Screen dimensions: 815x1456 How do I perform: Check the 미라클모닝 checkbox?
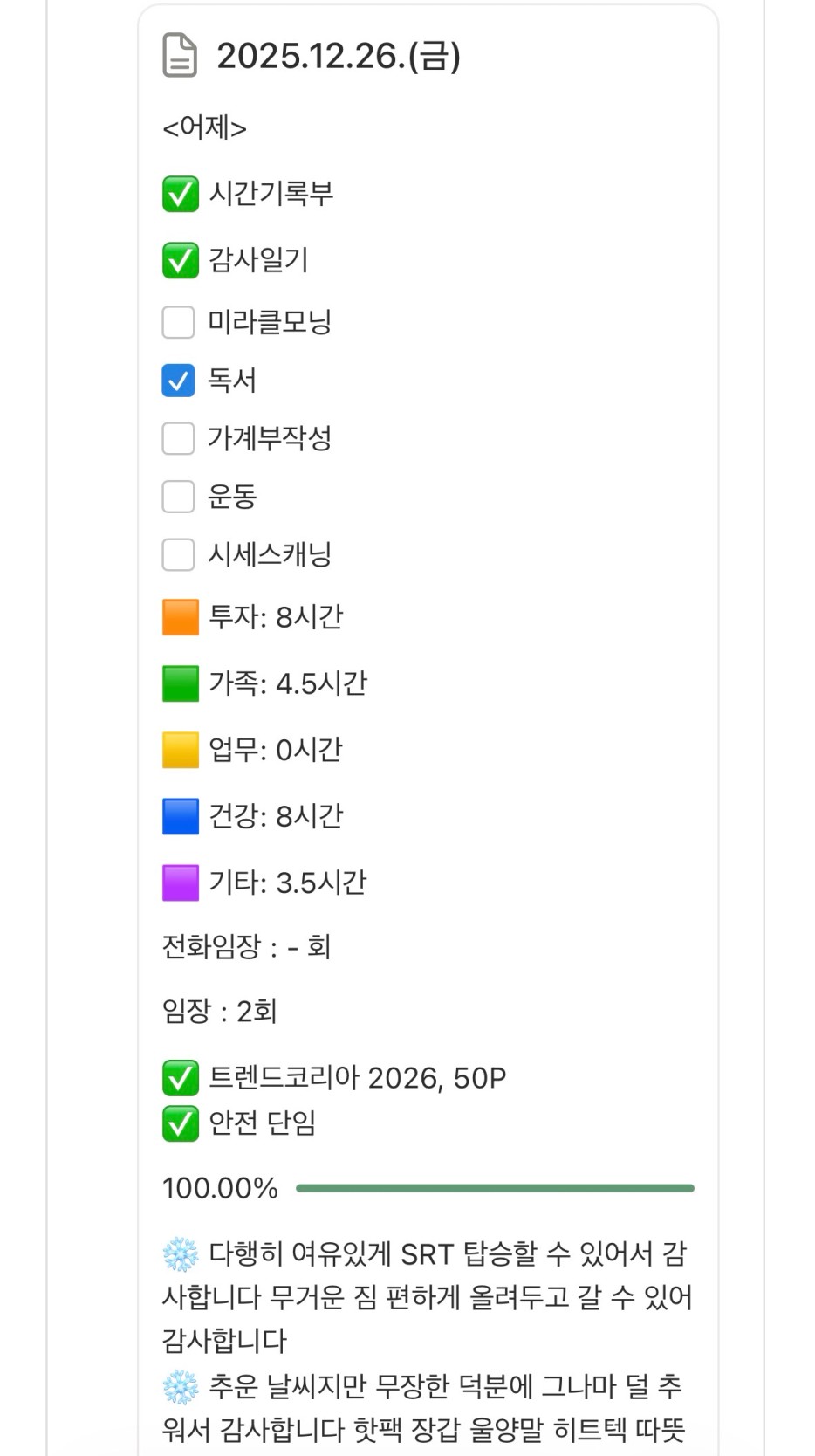tap(179, 322)
